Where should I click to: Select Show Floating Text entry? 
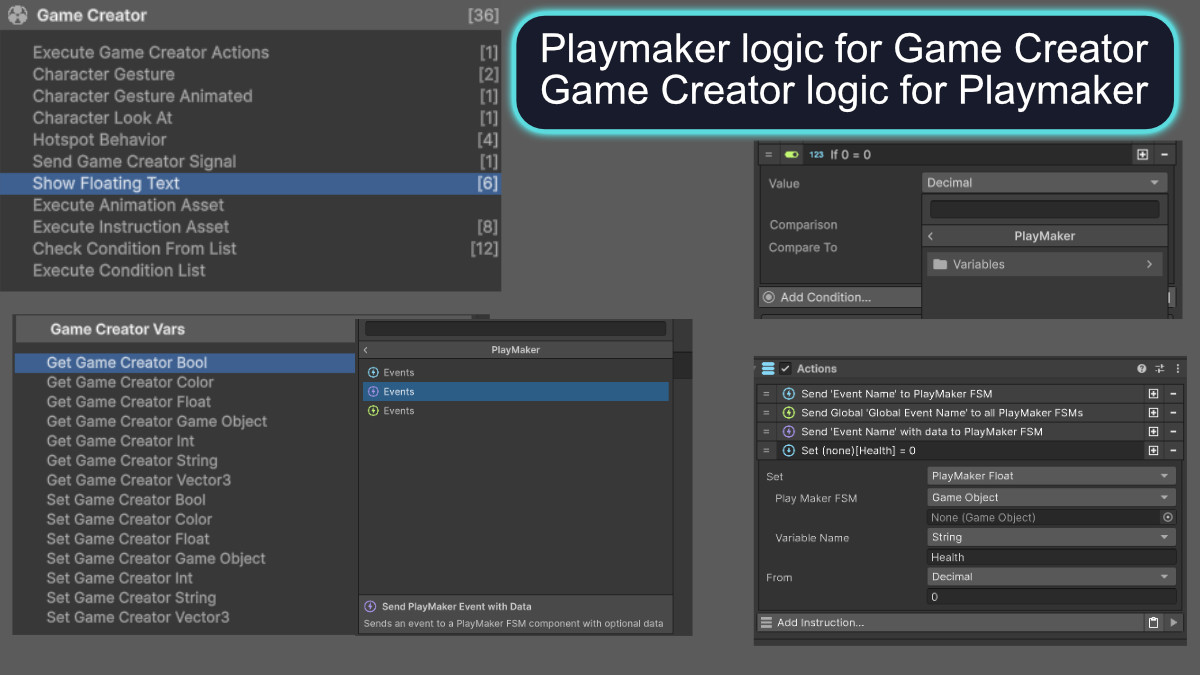(x=250, y=183)
